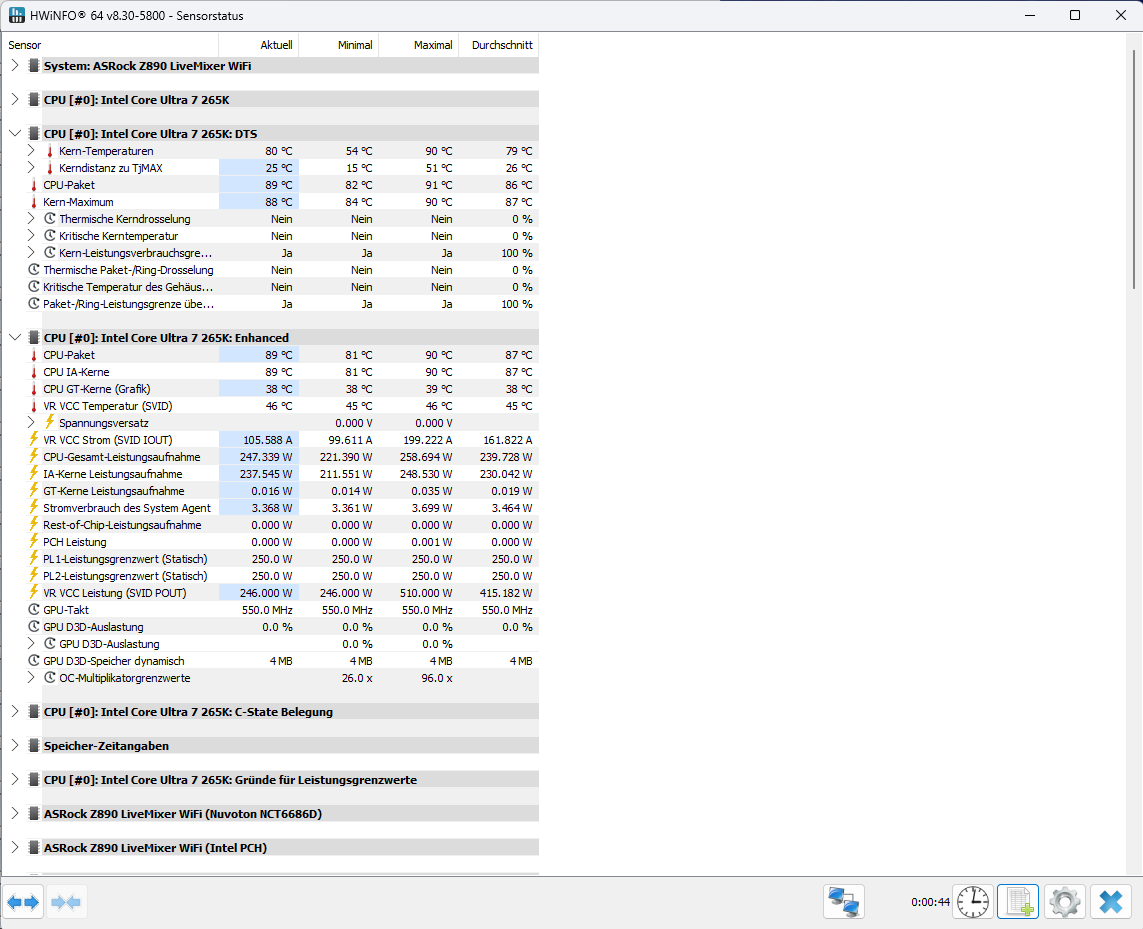The width and height of the screenshot is (1143, 929).
Task: Click the vertical scrollbar thumb
Action: 1134,169
